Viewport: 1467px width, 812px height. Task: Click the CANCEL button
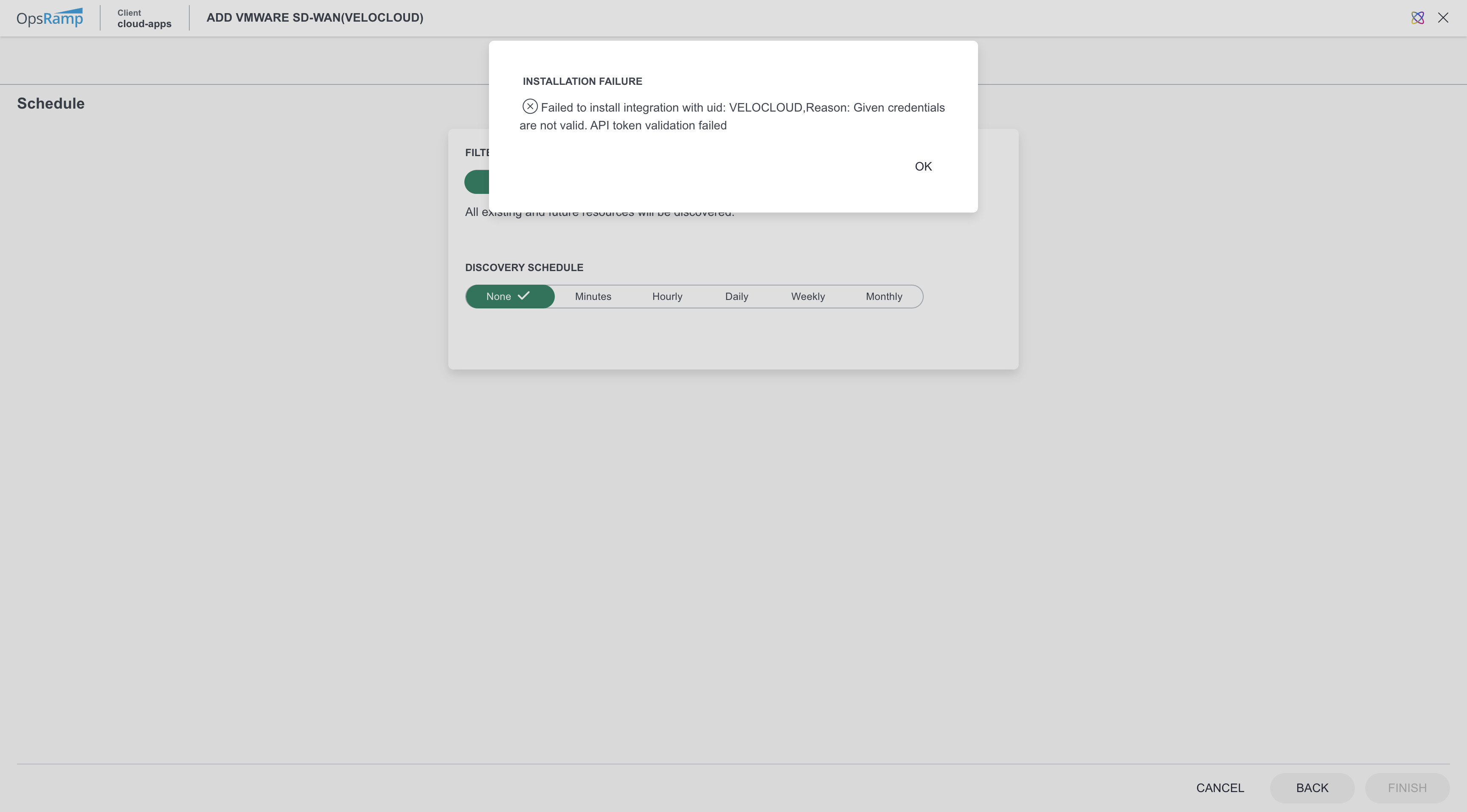pyautogui.click(x=1220, y=788)
